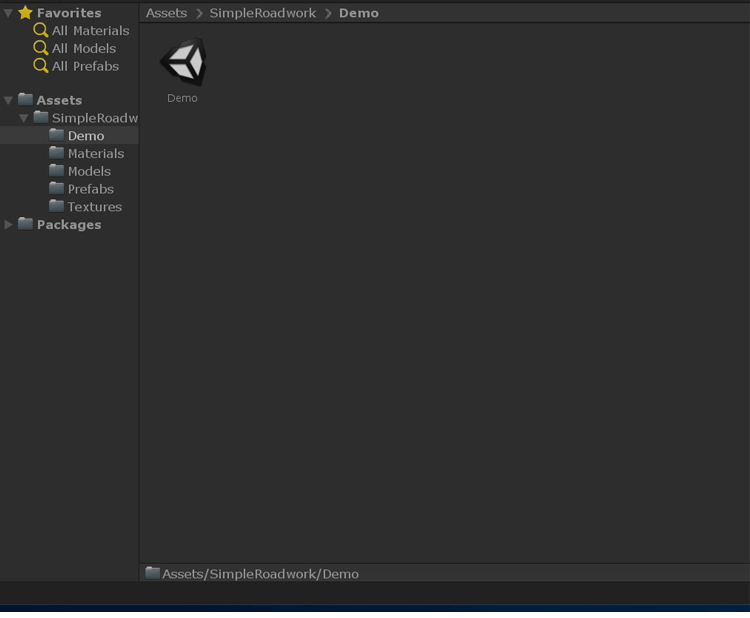Viewport: 750px width, 618px height.
Task: Select the Packages root label
Action: coord(69,225)
